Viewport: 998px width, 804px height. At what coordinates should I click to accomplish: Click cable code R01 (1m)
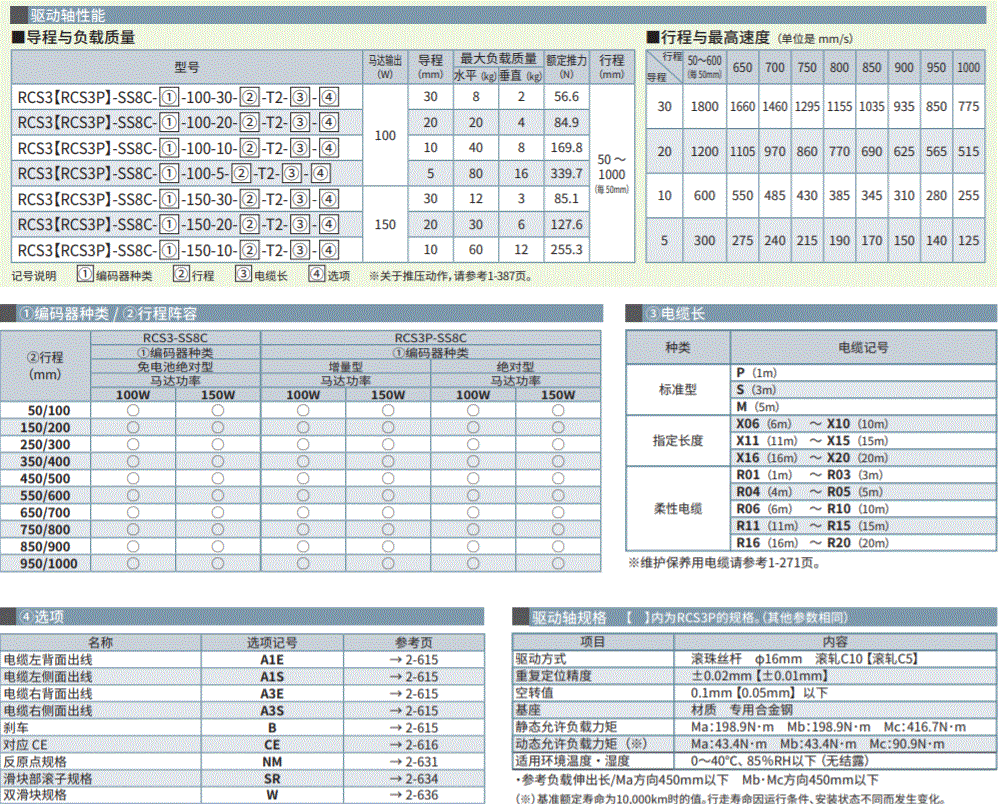click(764, 475)
